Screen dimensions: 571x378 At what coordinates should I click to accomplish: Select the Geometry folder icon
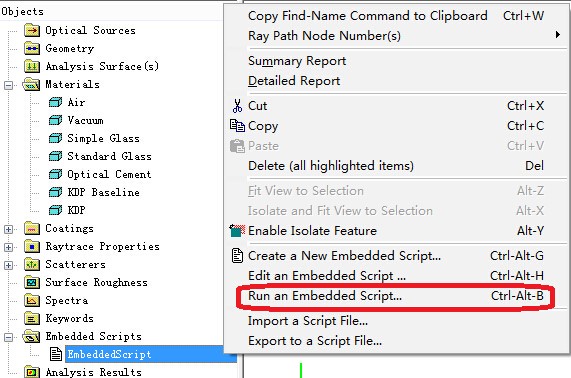[32, 48]
